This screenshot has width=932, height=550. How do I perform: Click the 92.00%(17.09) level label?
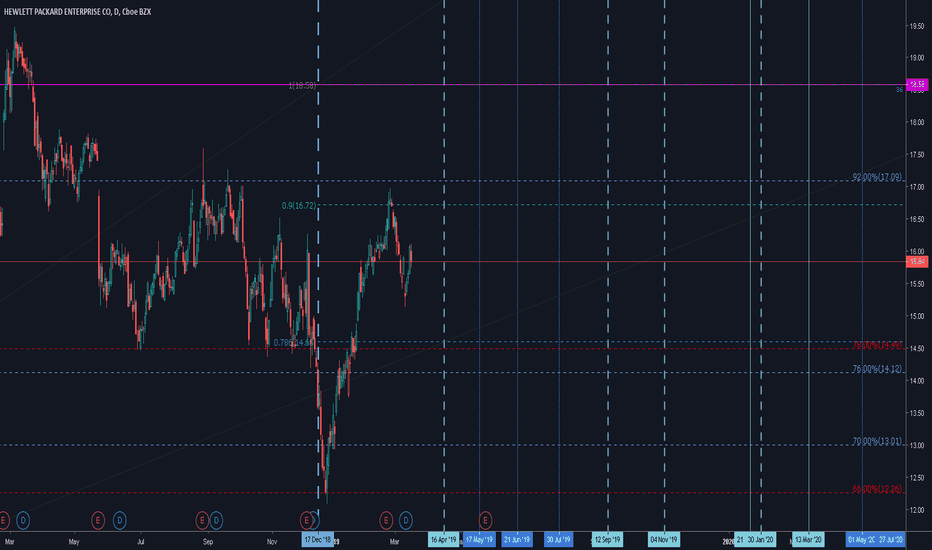click(x=877, y=177)
